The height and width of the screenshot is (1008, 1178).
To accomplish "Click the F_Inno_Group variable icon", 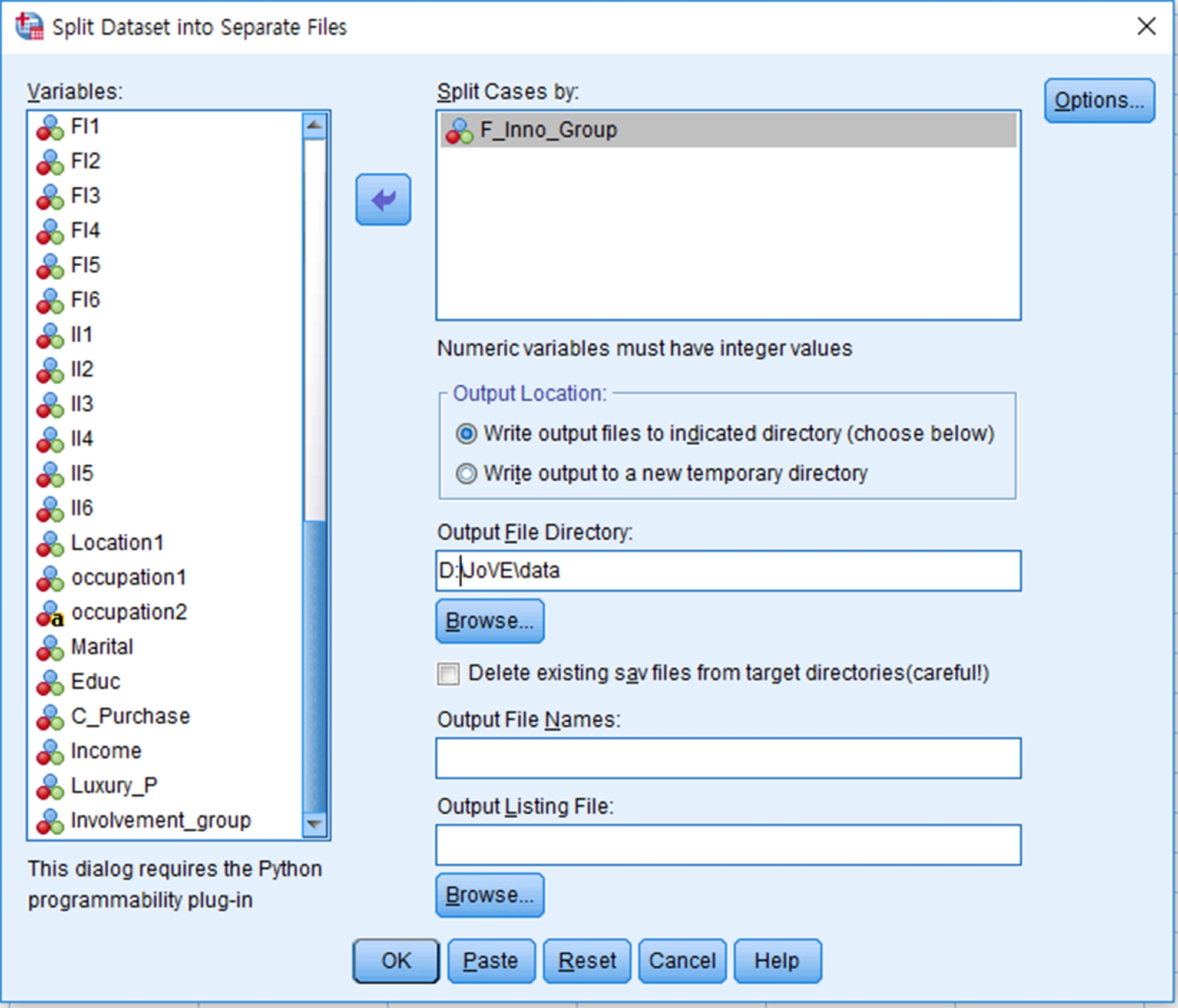I will [x=459, y=131].
